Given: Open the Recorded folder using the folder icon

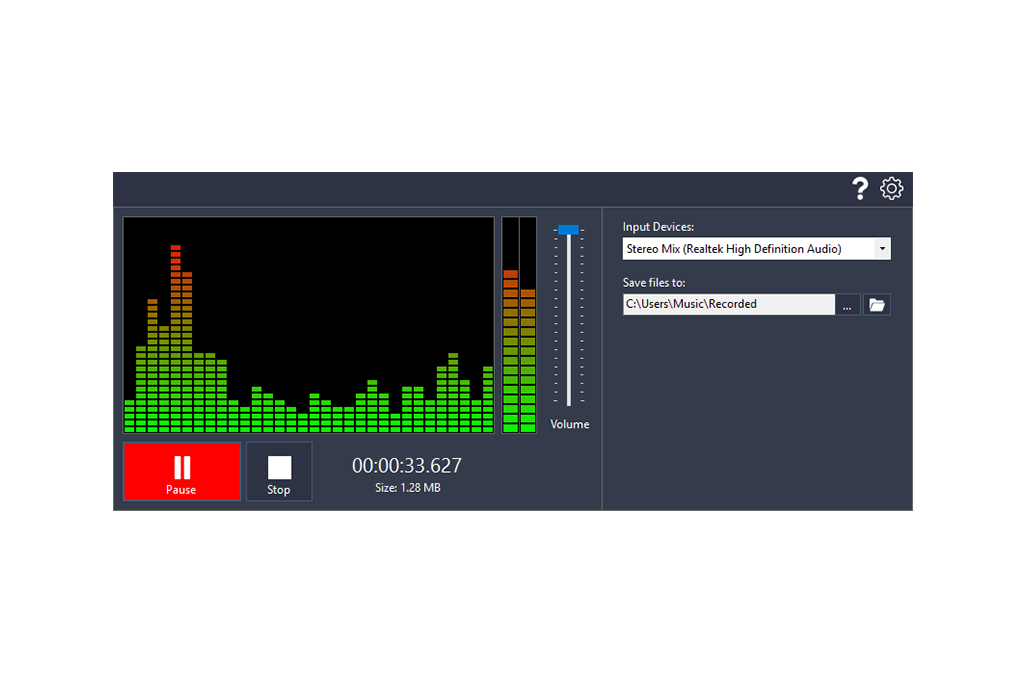Looking at the screenshot, I should [877, 304].
